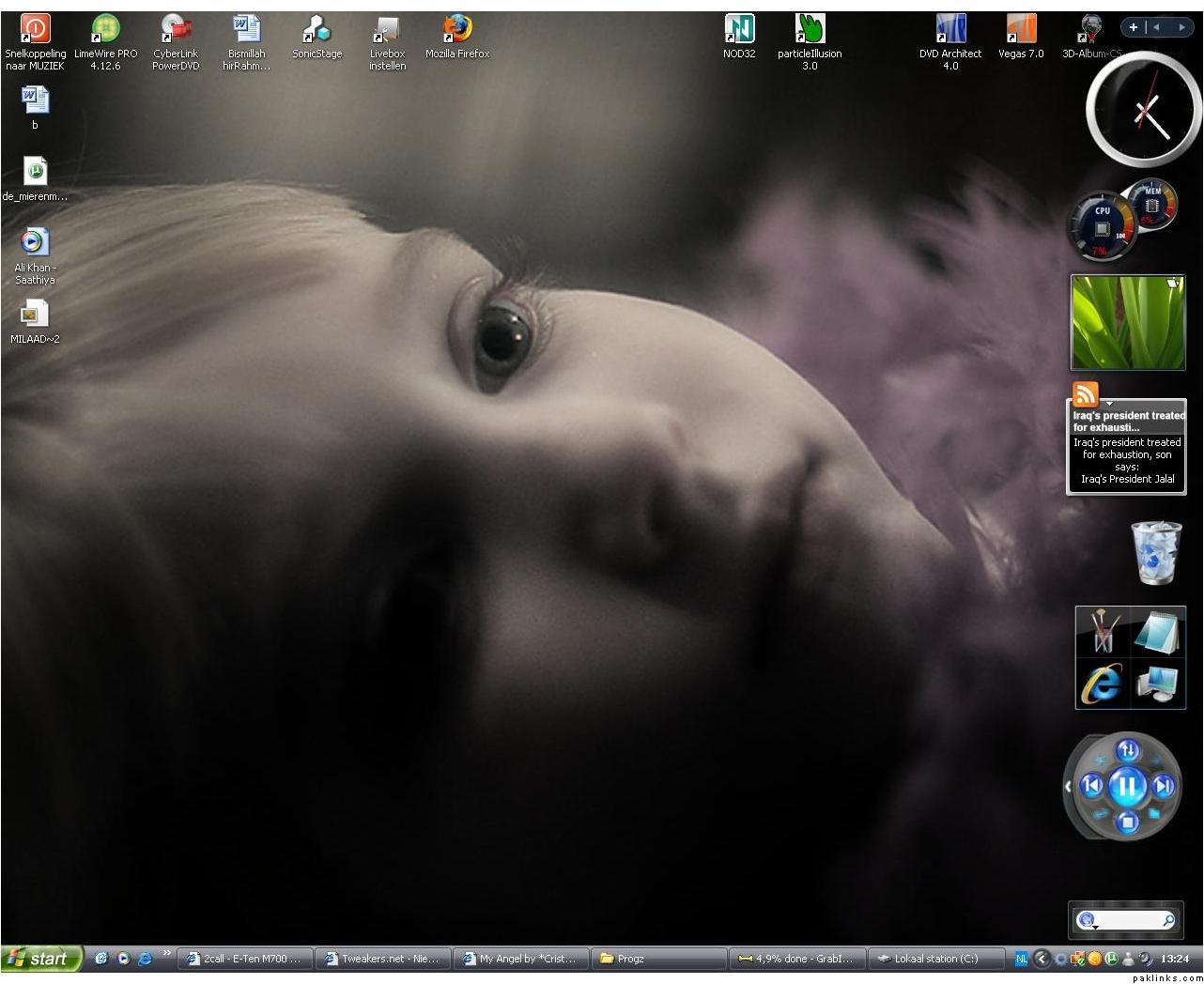Open the LimeWire PRO 4.12.6 shortcut
Image resolution: width=1204 pixels, height=984 pixels.
pos(105,30)
